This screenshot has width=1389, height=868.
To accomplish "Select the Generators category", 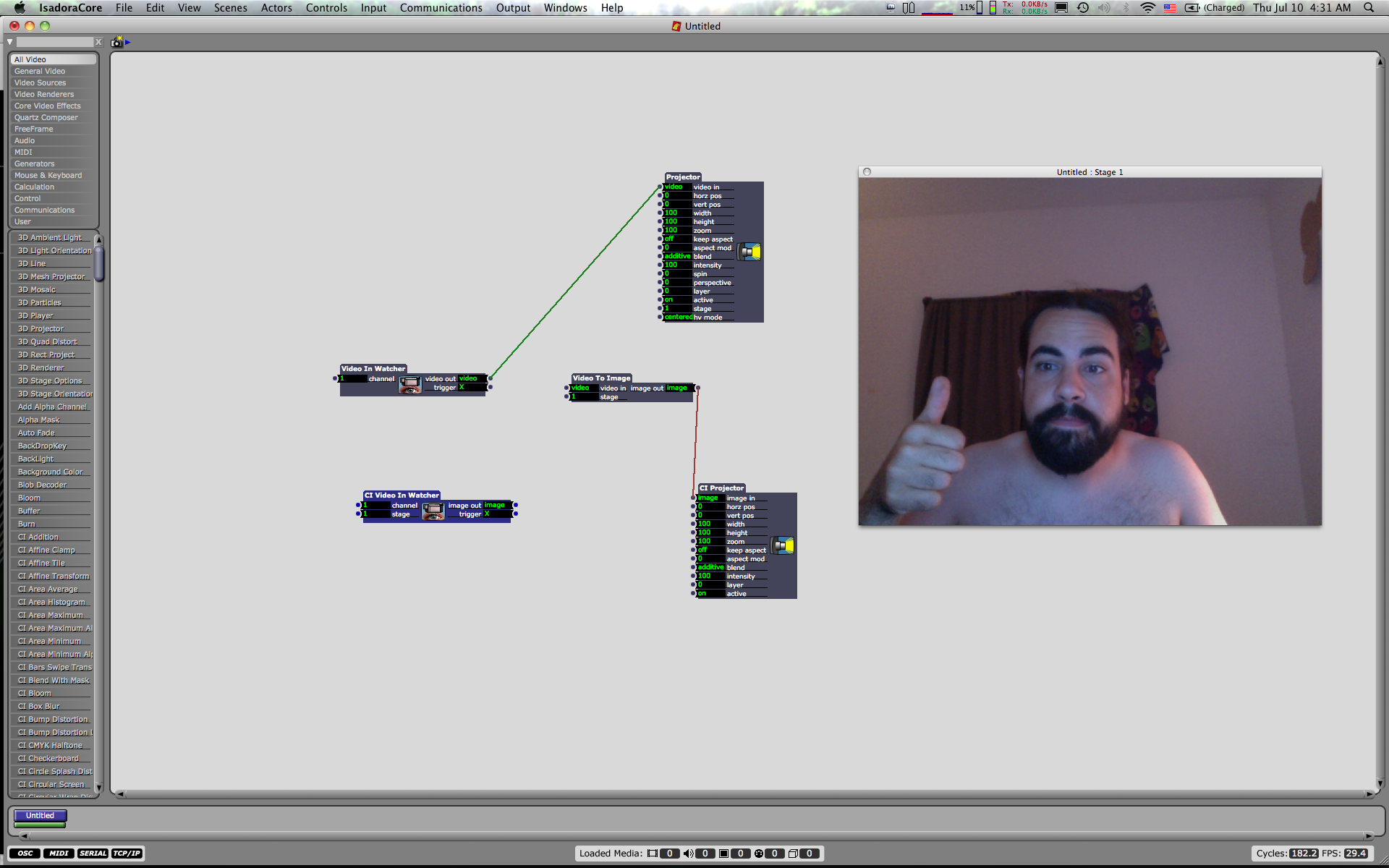I will click(x=54, y=163).
